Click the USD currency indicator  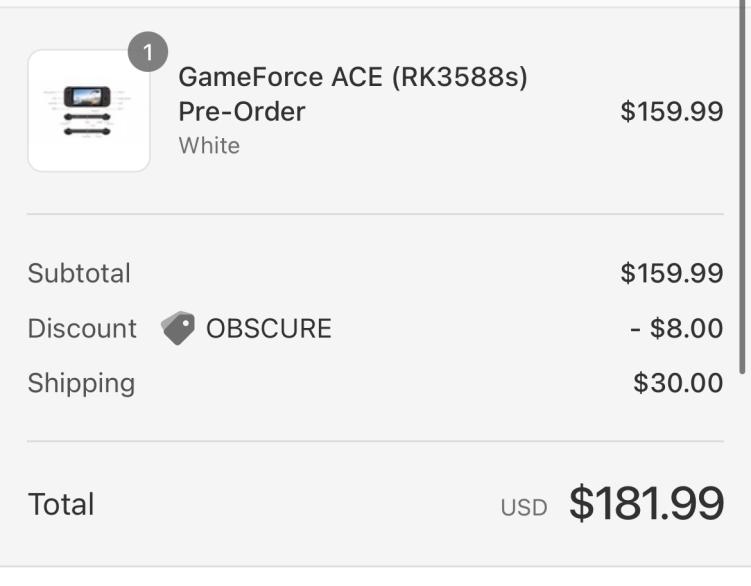coord(524,507)
